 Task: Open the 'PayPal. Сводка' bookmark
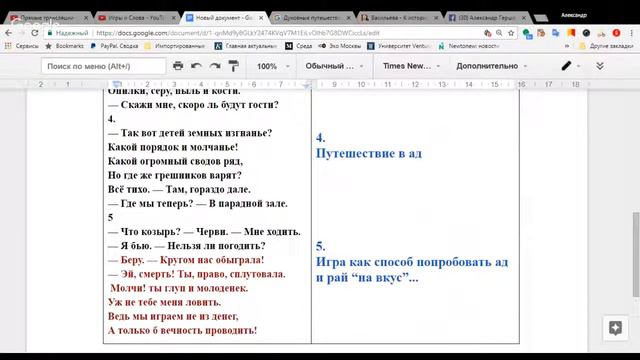[114, 46]
